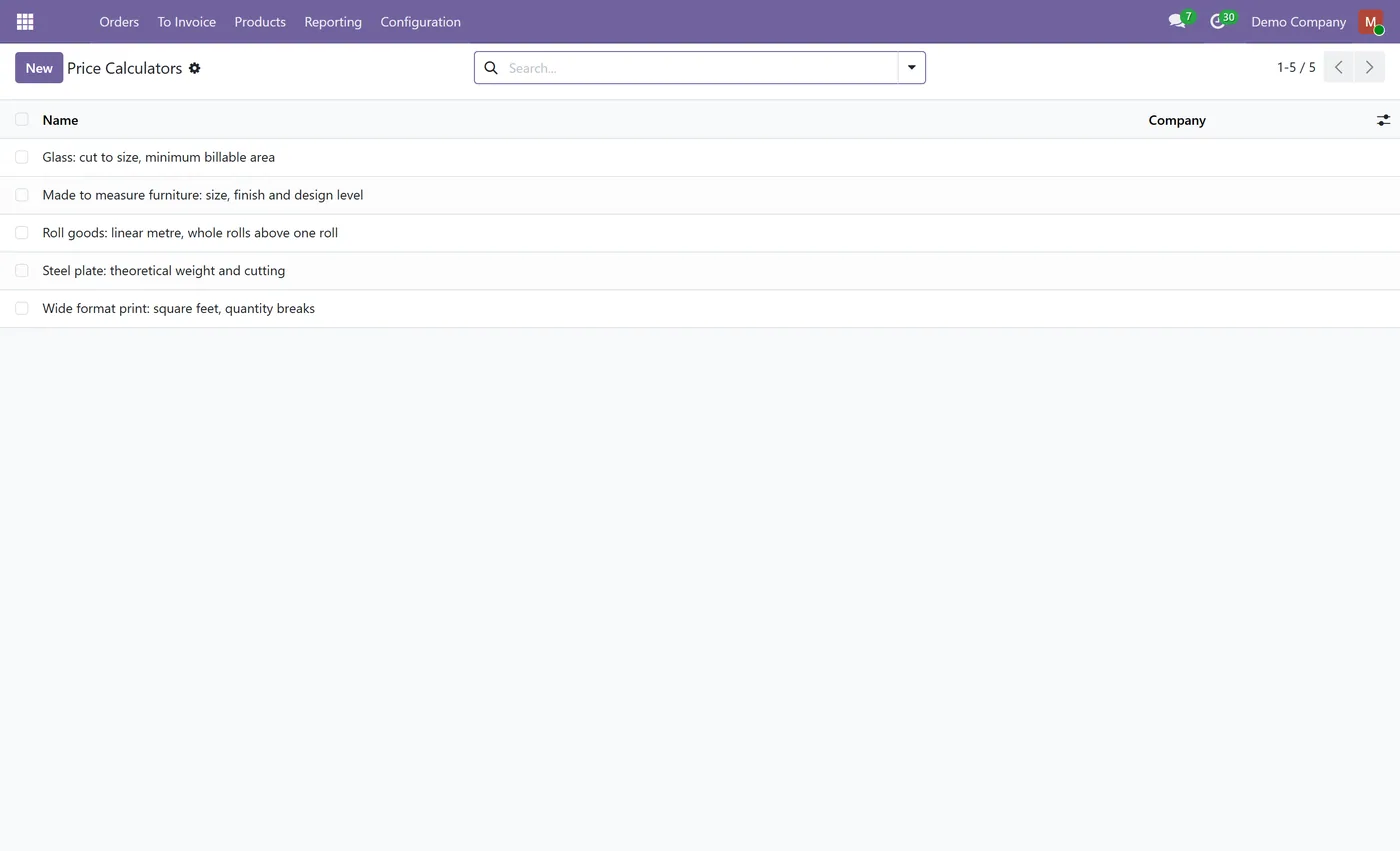Click the gear icon beside Price Calculators
This screenshot has width=1400, height=851.
coord(195,68)
